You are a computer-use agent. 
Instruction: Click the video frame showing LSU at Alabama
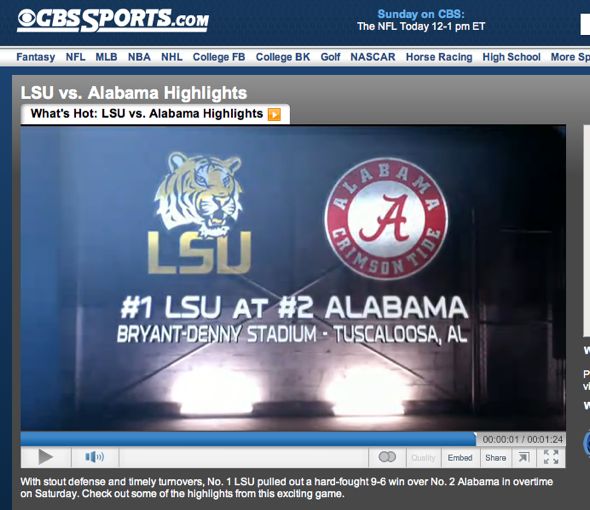[293, 278]
